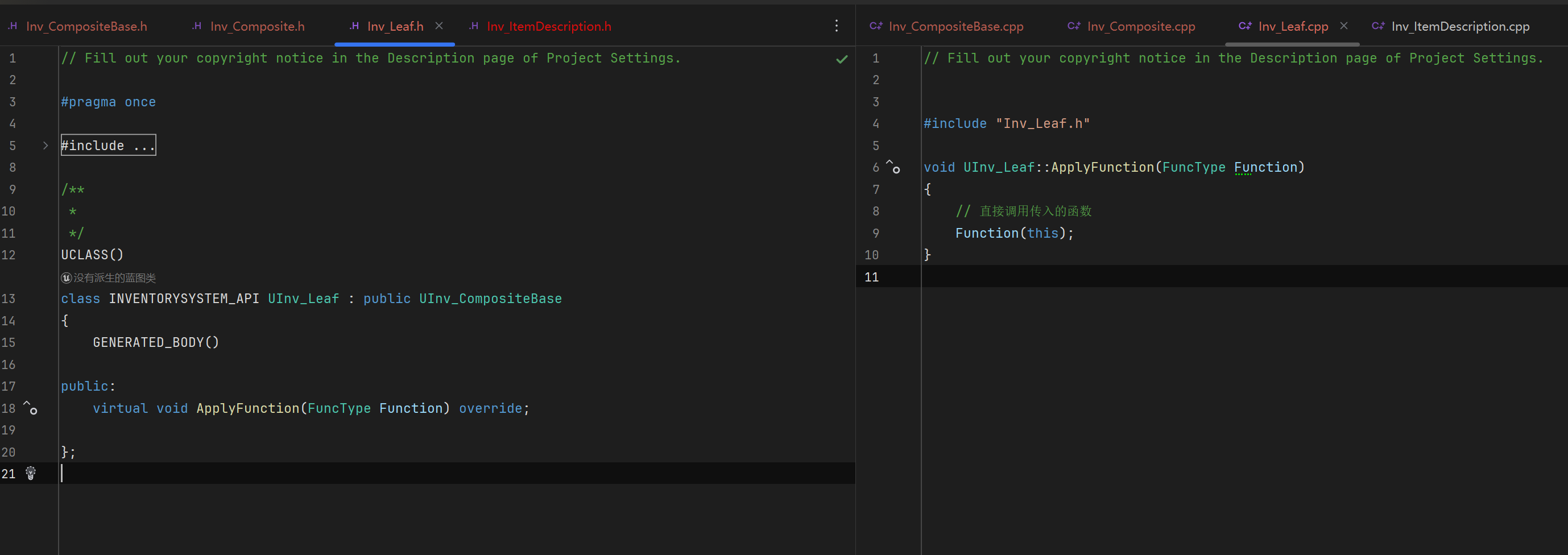Click the C++ file icon on Inv_Composite.cpp tab
This screenshot has width=1568, height=555.
point(1074,26)
